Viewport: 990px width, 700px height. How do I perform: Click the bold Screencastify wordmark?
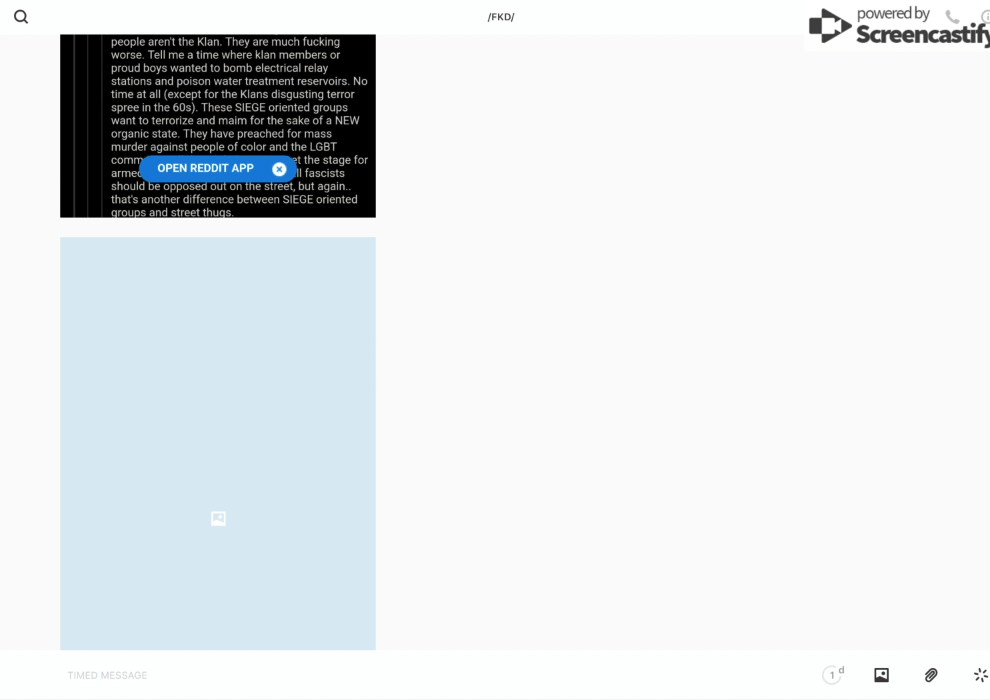pos(920,35)
